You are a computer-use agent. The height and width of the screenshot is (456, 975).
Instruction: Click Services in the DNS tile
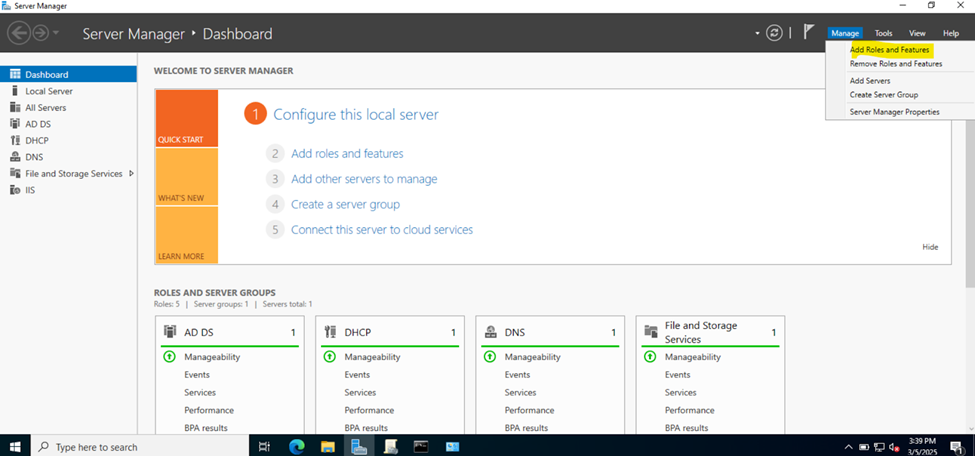(520, 393)
